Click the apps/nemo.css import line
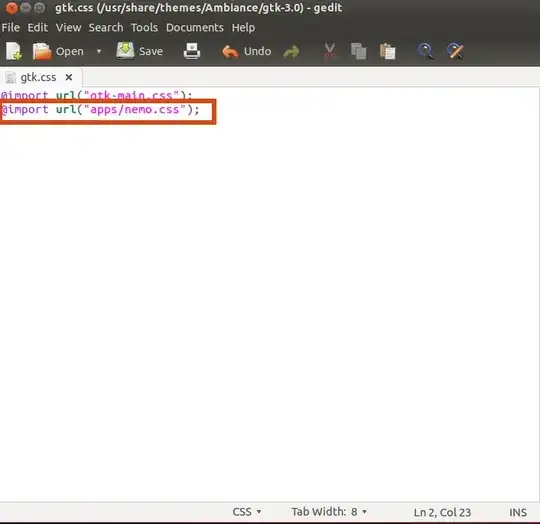Image resolution: width=540 pixels, height=524 pixels. [x=100, y=110]
